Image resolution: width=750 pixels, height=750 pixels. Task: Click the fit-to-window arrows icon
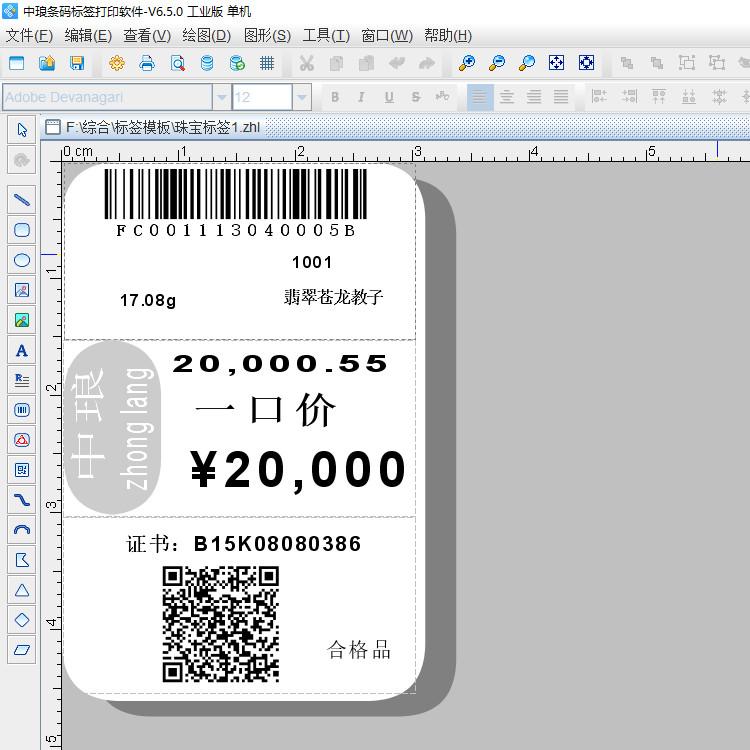556,63
